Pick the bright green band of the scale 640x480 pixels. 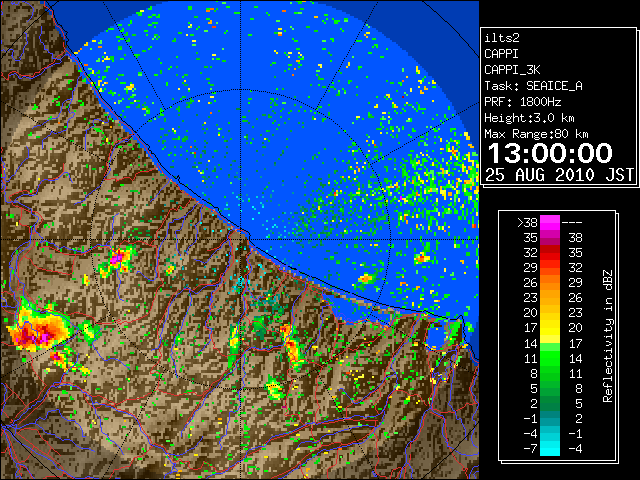(550, 358)
